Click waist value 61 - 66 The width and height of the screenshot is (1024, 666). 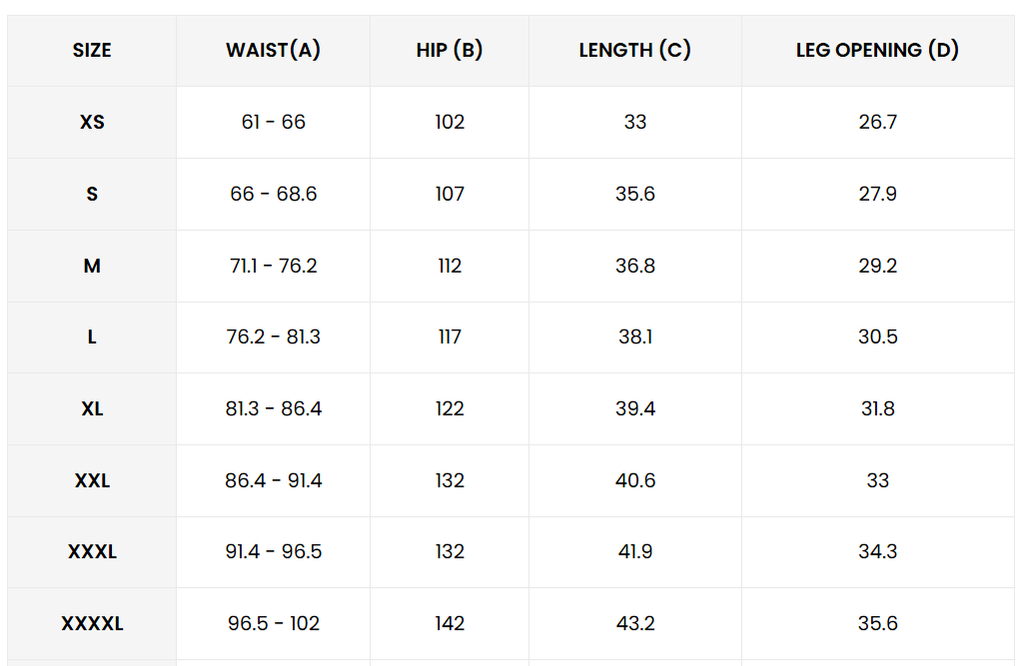273,122
